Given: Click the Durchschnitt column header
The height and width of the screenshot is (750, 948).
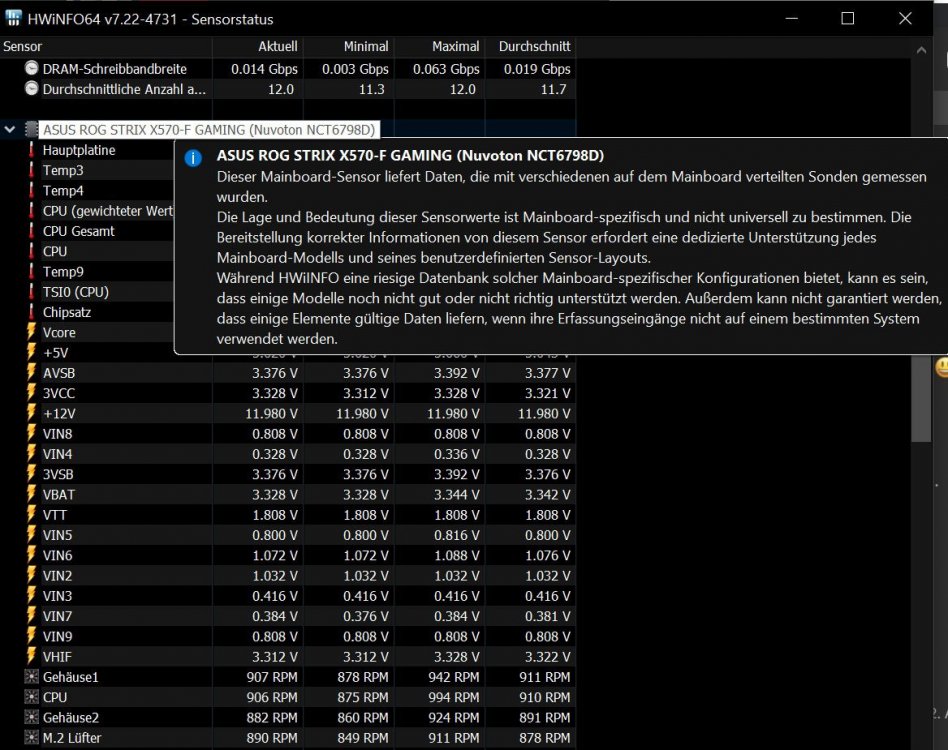Looking at the screenshot, I should [x=530, y=47].
